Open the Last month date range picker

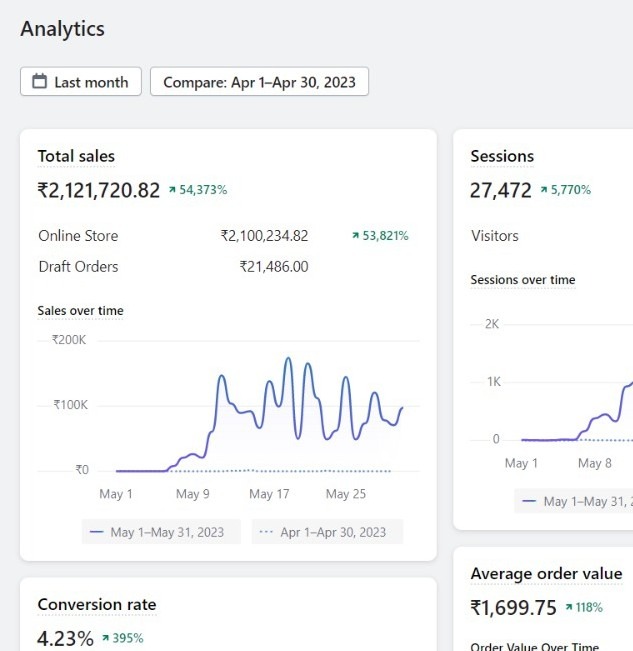point(81,82)
